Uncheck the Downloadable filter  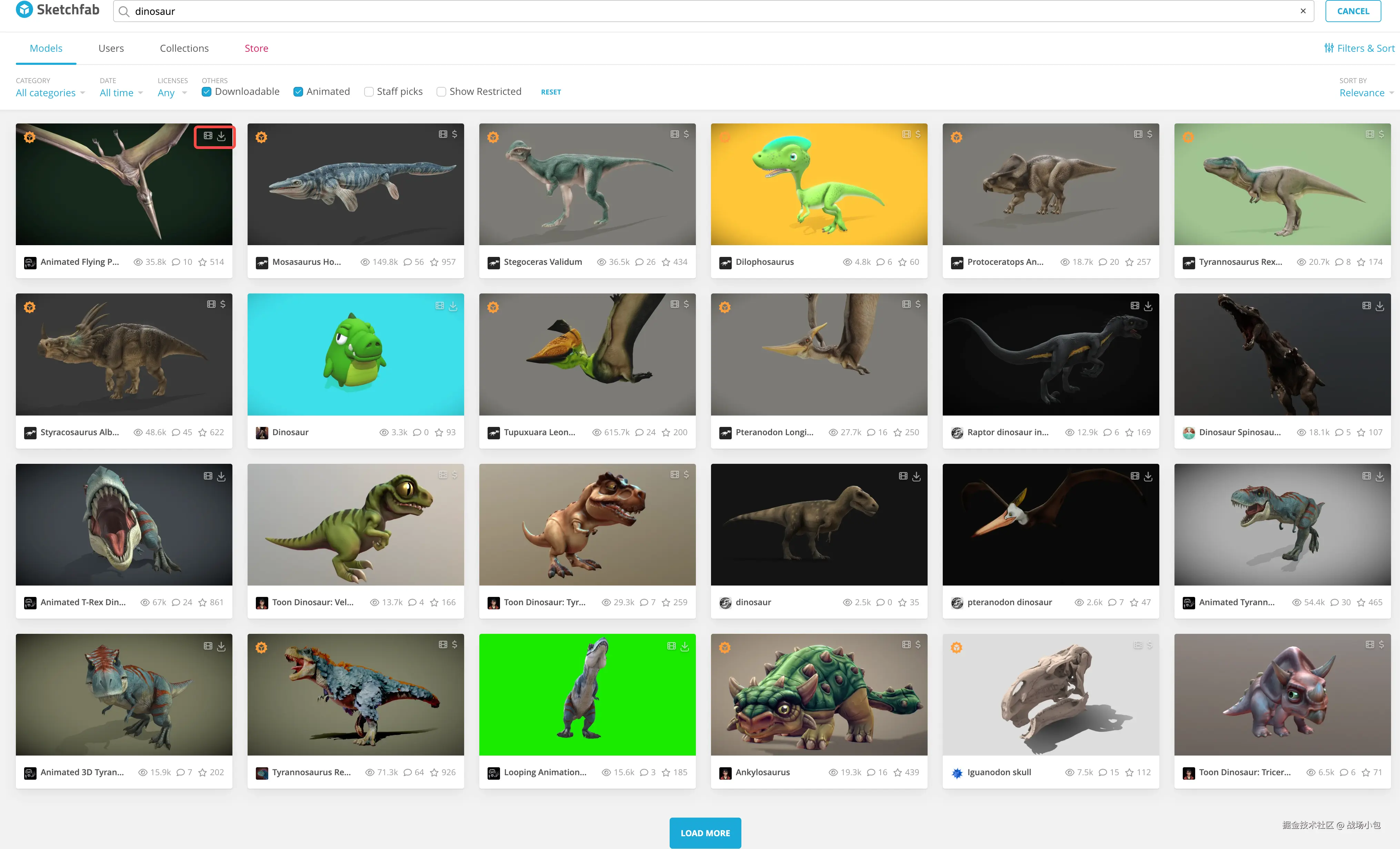(207, 91)
